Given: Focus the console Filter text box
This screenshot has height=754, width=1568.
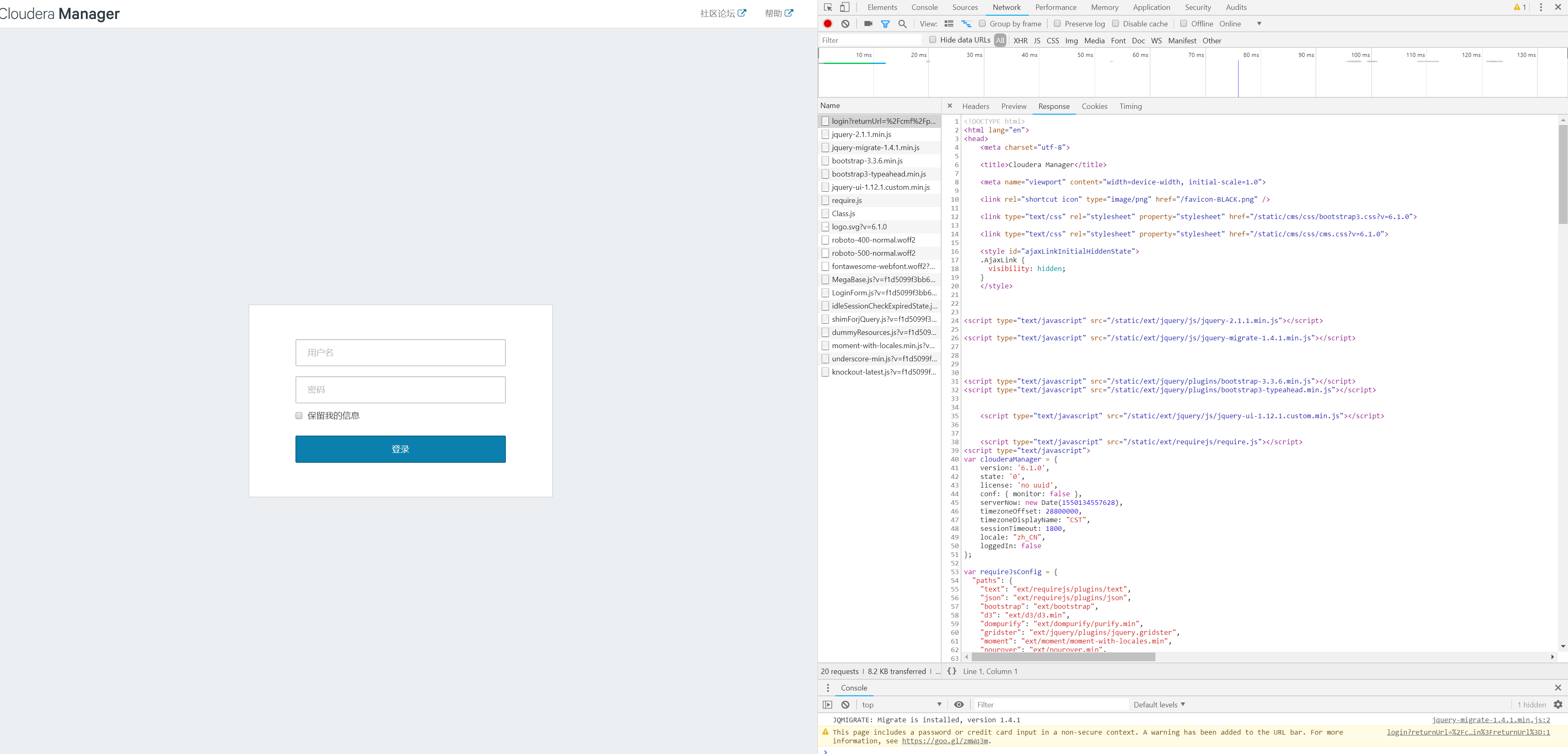Looking at the screenshot, I should point(1051,705).
